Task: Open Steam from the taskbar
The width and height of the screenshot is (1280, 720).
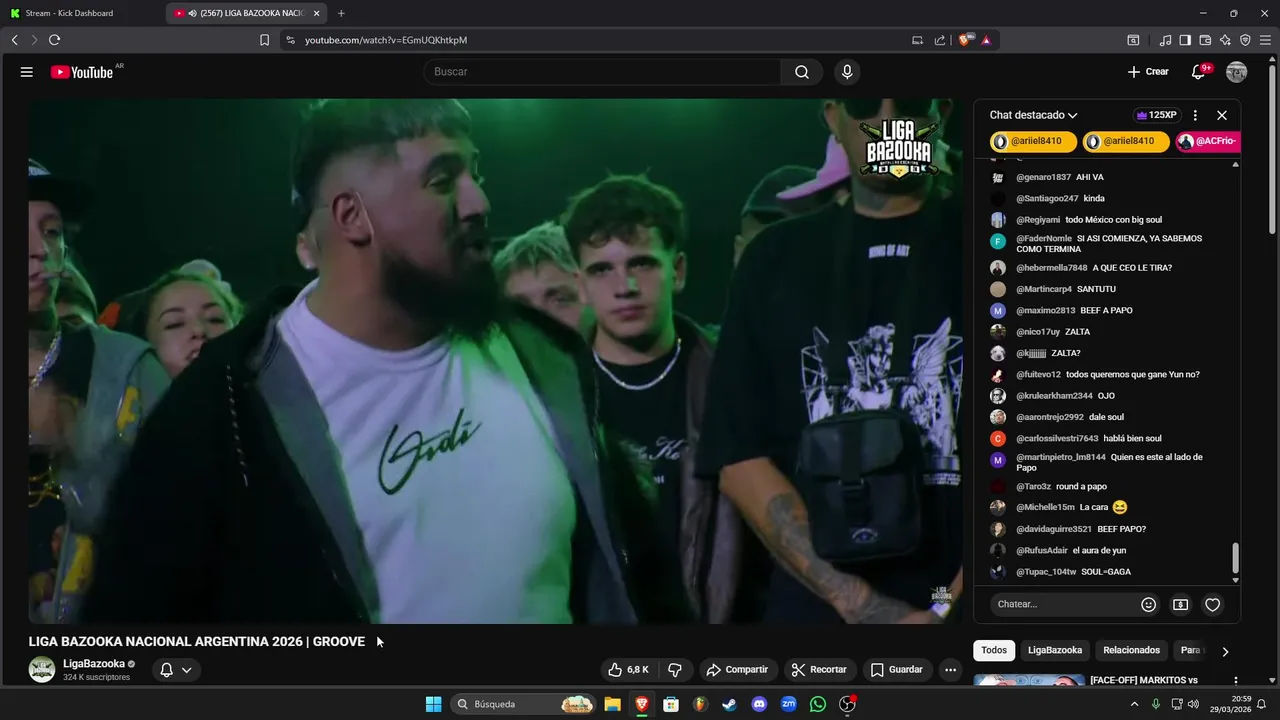Action: coord(730,704)
